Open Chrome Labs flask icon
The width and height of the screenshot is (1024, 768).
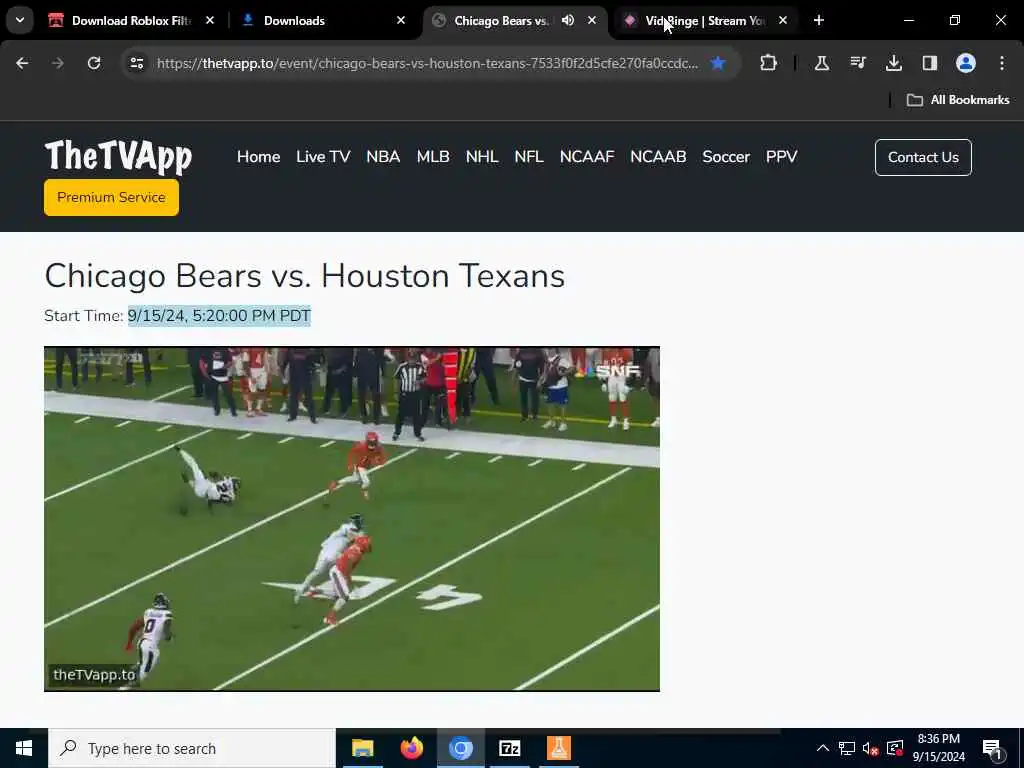[822, 63]
